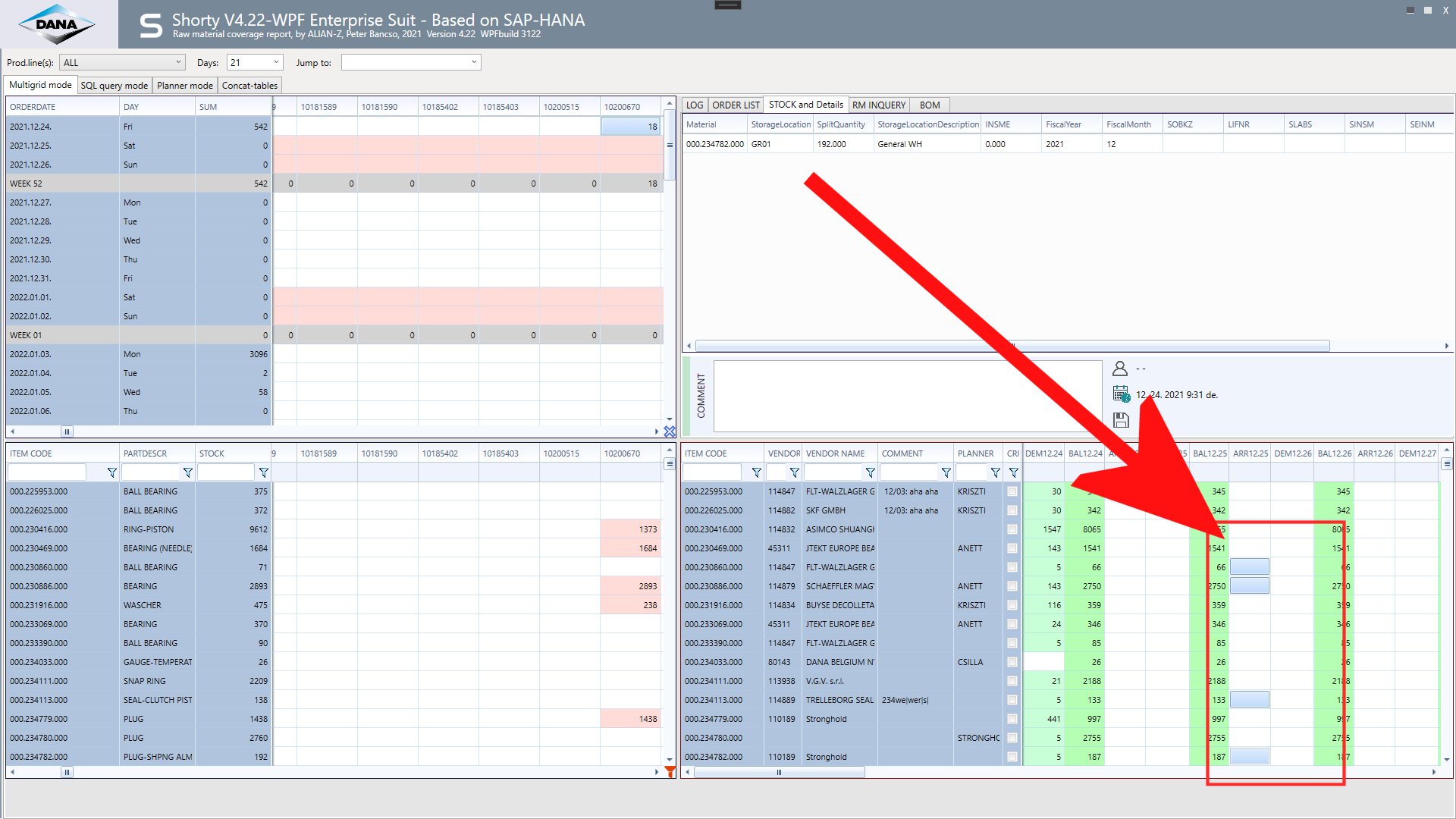Open the PLANNER column filter funnel

point(995,472)
